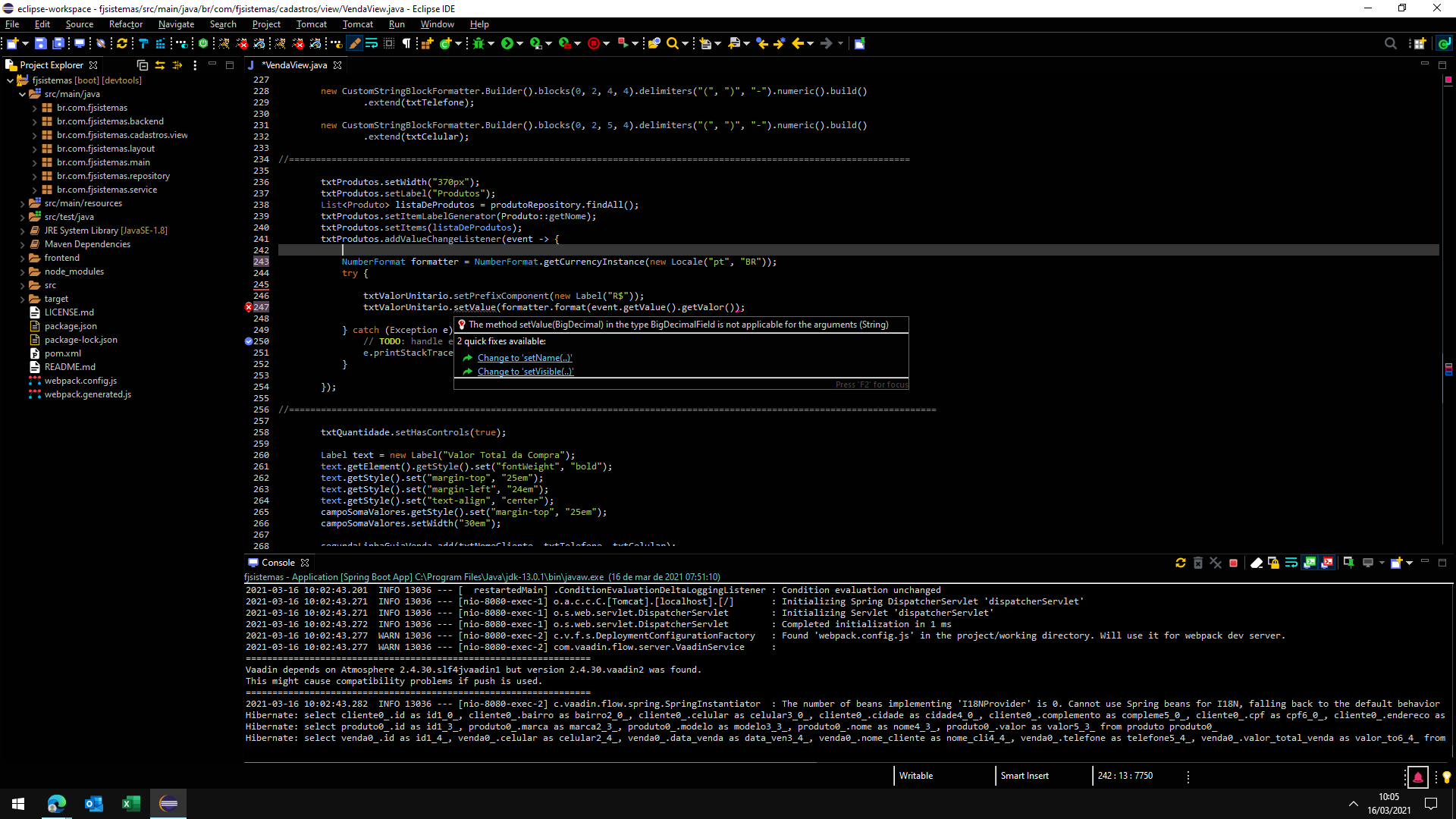Apply quick fix Change to 'setVisible(..)'
Viewport: 1456px width, 819px height.
(526, 372)
